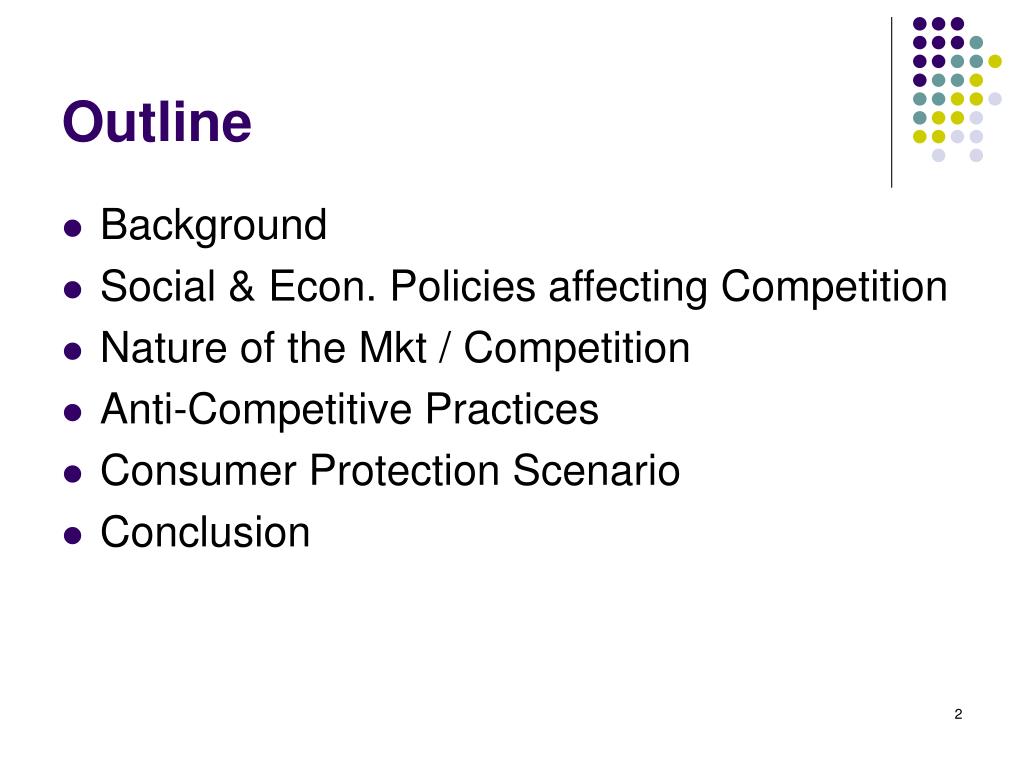Viewport: 1024px width, 768px height.
Task: Click the word Mkt in third bullet
Action: (393, 348)
